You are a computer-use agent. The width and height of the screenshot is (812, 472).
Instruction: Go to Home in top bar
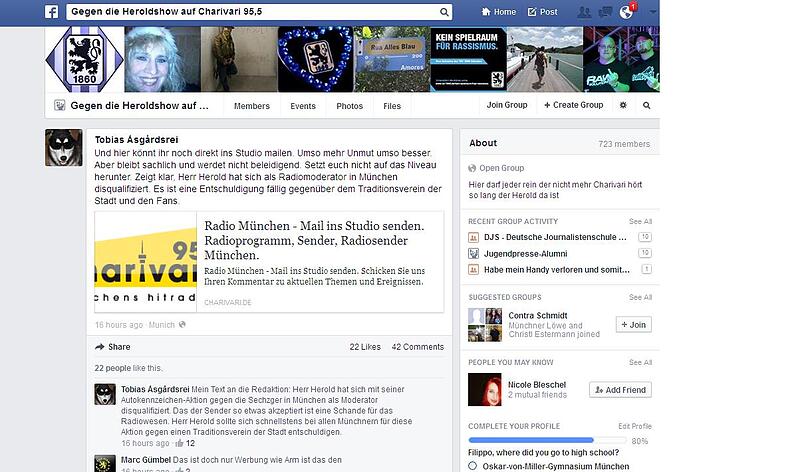pos(499,12)
